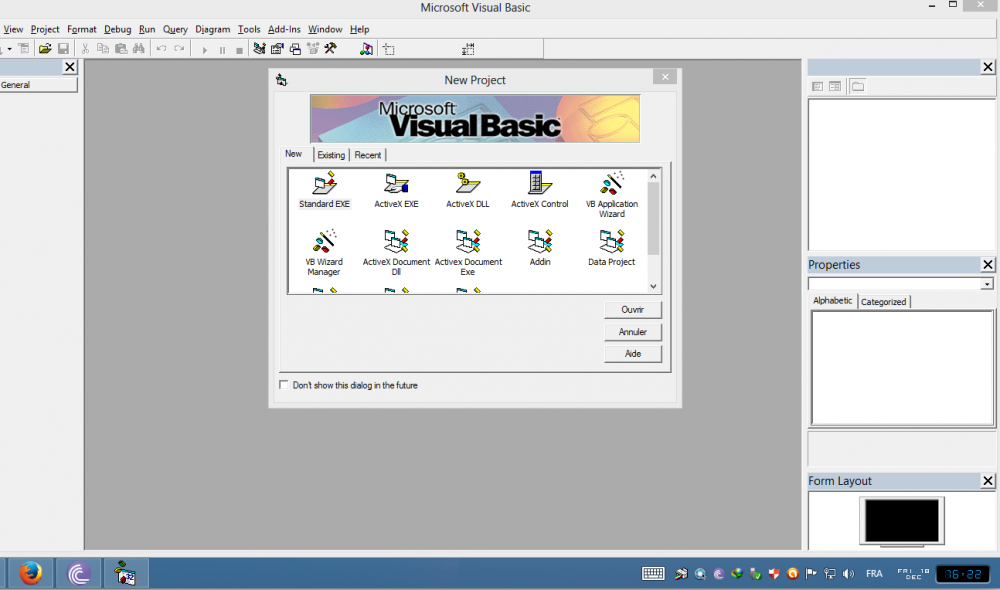Open the Add Form dropdown arrow in toolbar
Image resolution: width=1000 pixels, height=590 pixels.
point(10,49)
